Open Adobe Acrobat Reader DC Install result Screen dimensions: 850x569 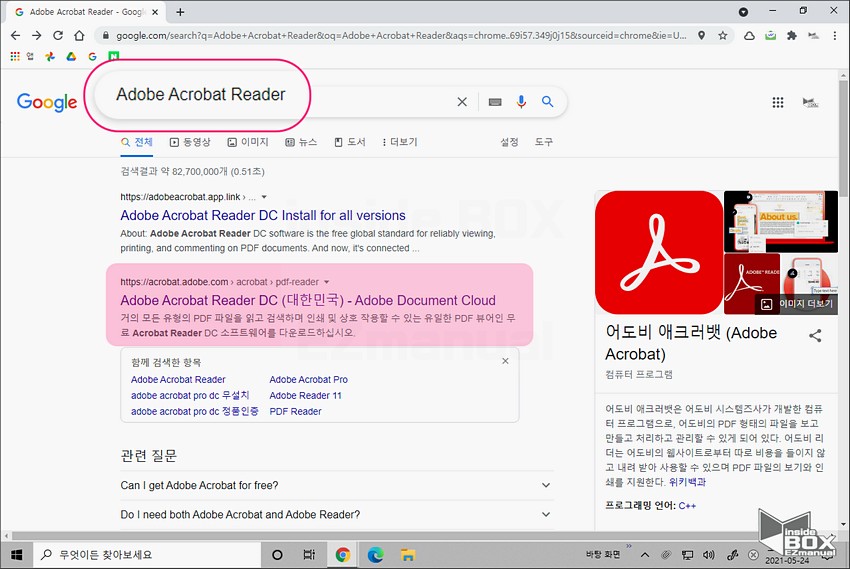tap(263, 215)
